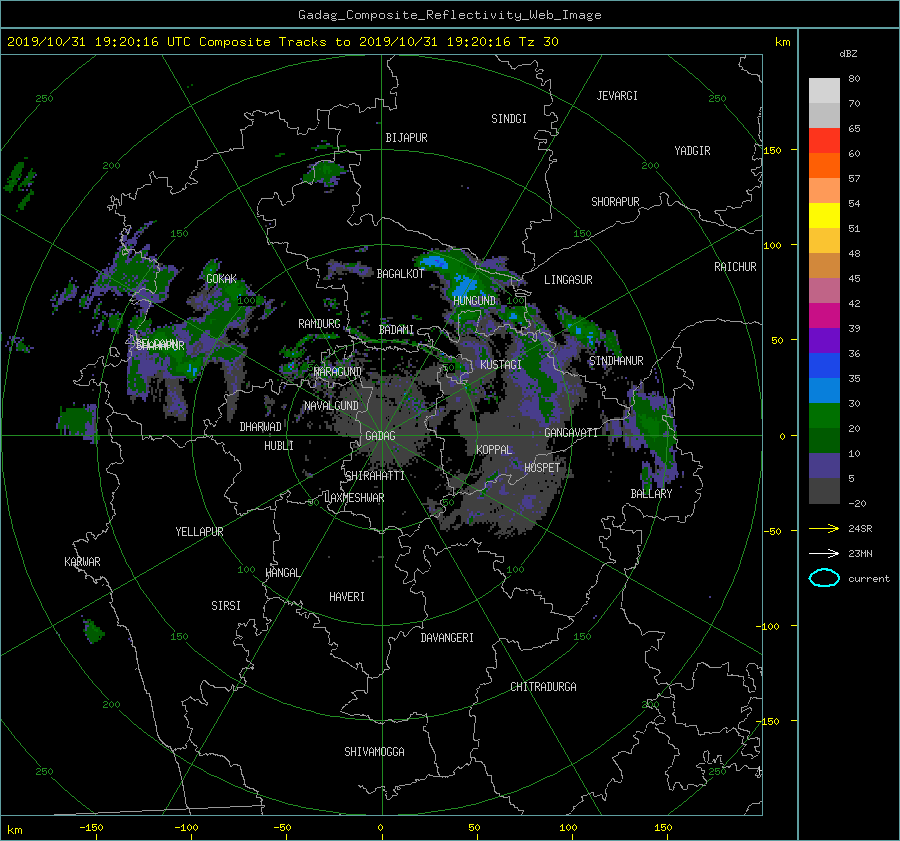Click the yellow 24SR arrow legend icon
This screenshot has width=900, height=841.
824,528
